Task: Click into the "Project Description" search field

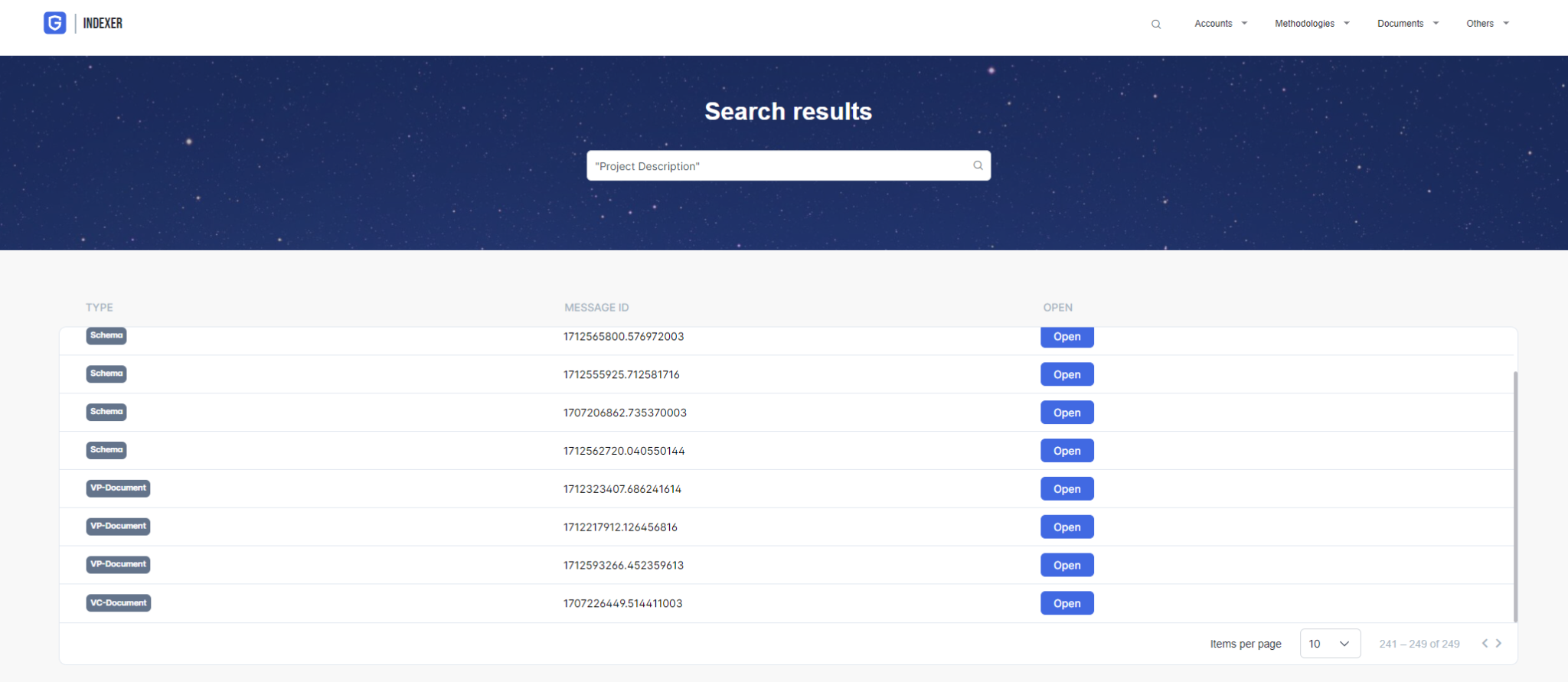Action: point(788,165)
